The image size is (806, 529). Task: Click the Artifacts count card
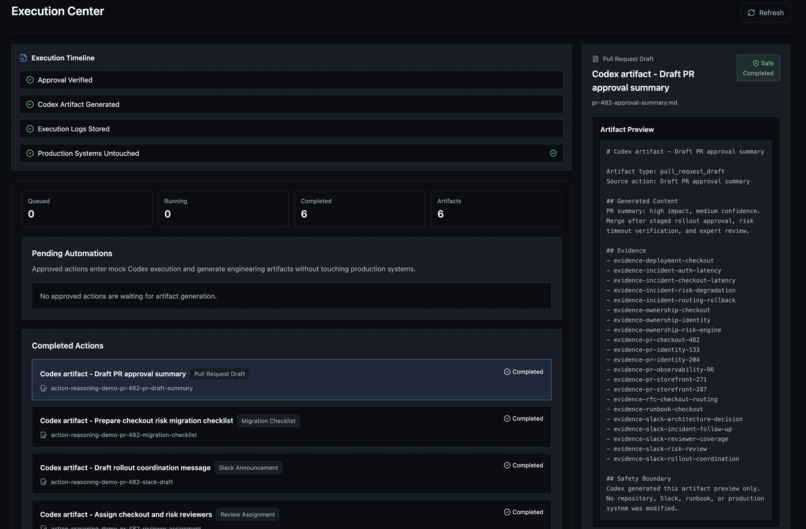pyautogui.click(x=496, y=209)
